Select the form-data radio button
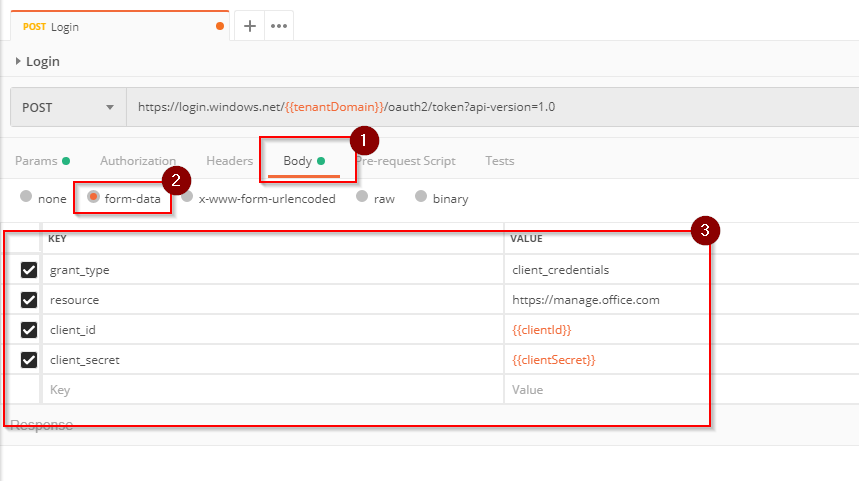 pos(93,197)
